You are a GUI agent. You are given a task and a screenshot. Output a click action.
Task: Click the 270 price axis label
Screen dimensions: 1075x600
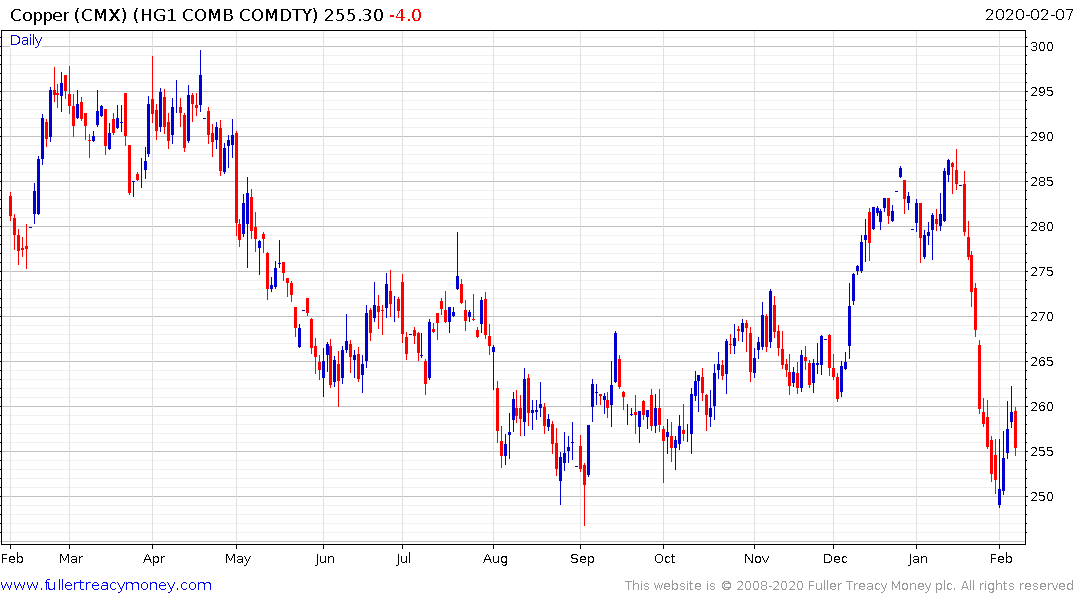point(1041,317)
